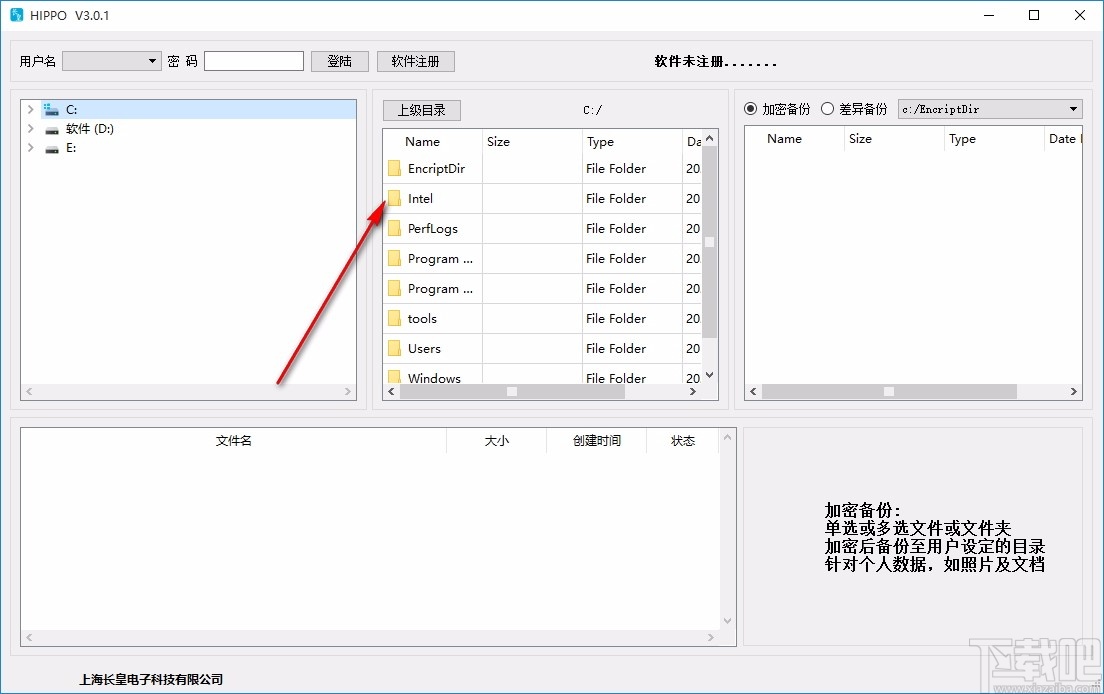Click the Intel folder icon

click(x=394, y=198)
